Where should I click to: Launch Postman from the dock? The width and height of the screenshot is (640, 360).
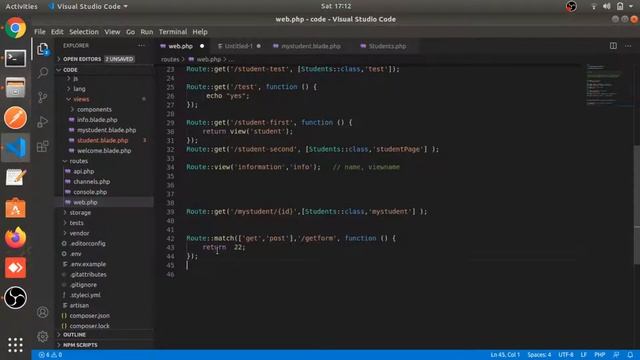coord(16,118)
